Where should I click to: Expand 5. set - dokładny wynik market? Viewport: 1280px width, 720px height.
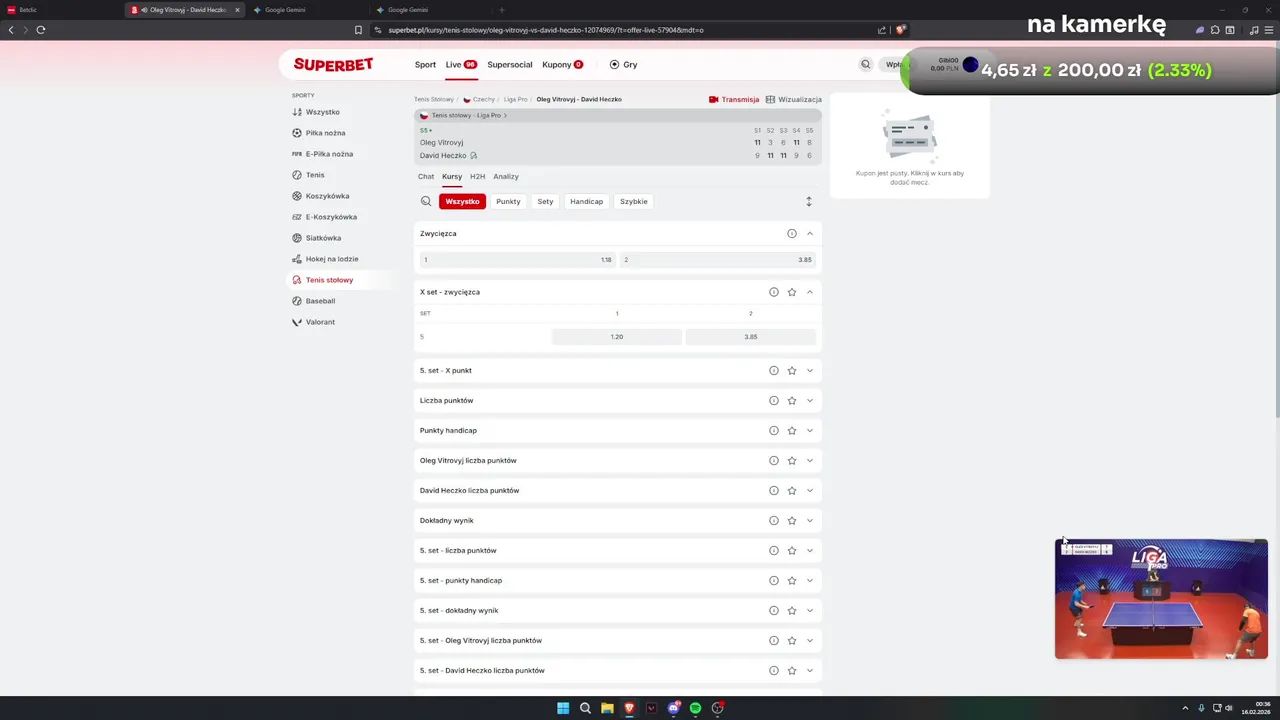pos(810,611)
